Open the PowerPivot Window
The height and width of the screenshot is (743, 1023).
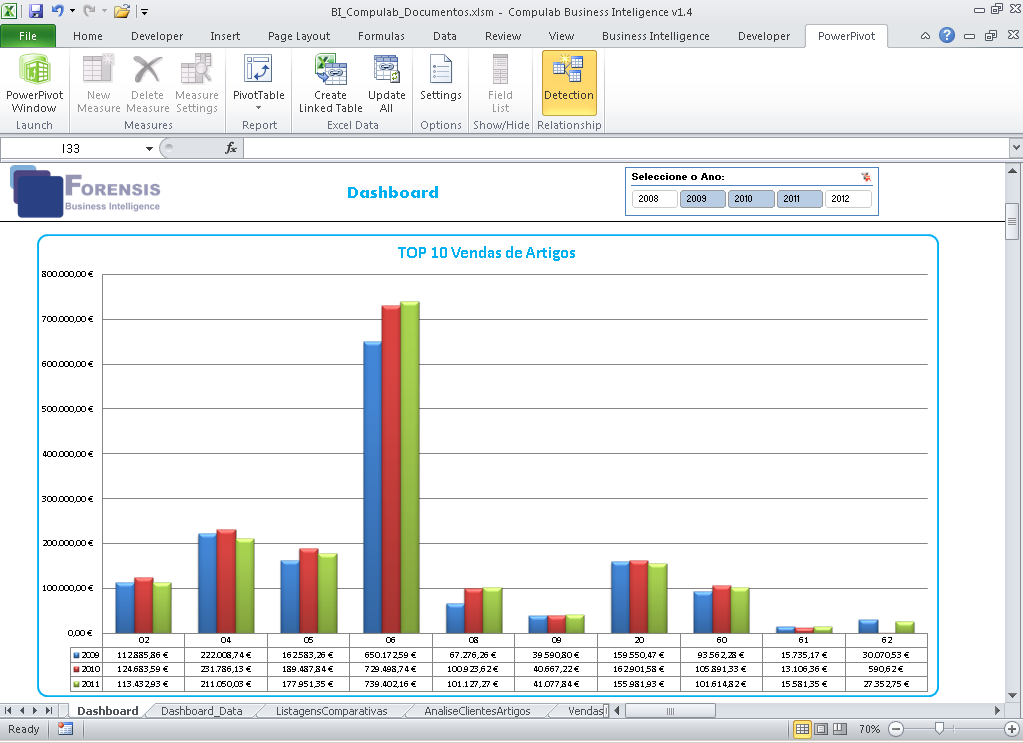pyautogui.click(x=34, y=83)
